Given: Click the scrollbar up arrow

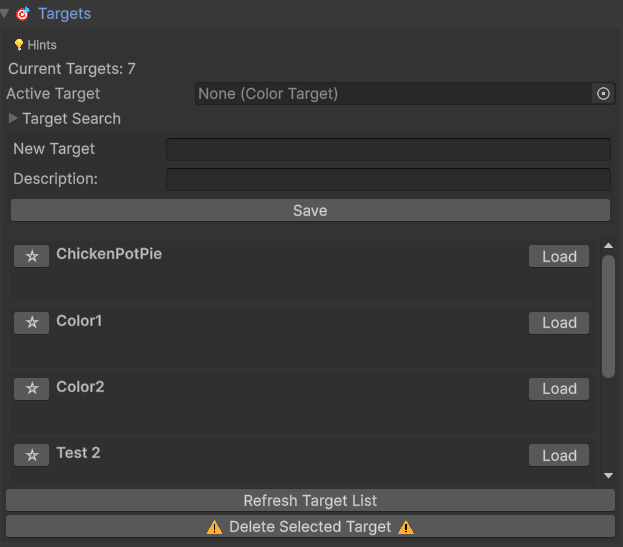Looking at the screenshot, I should tap(608, 245).
